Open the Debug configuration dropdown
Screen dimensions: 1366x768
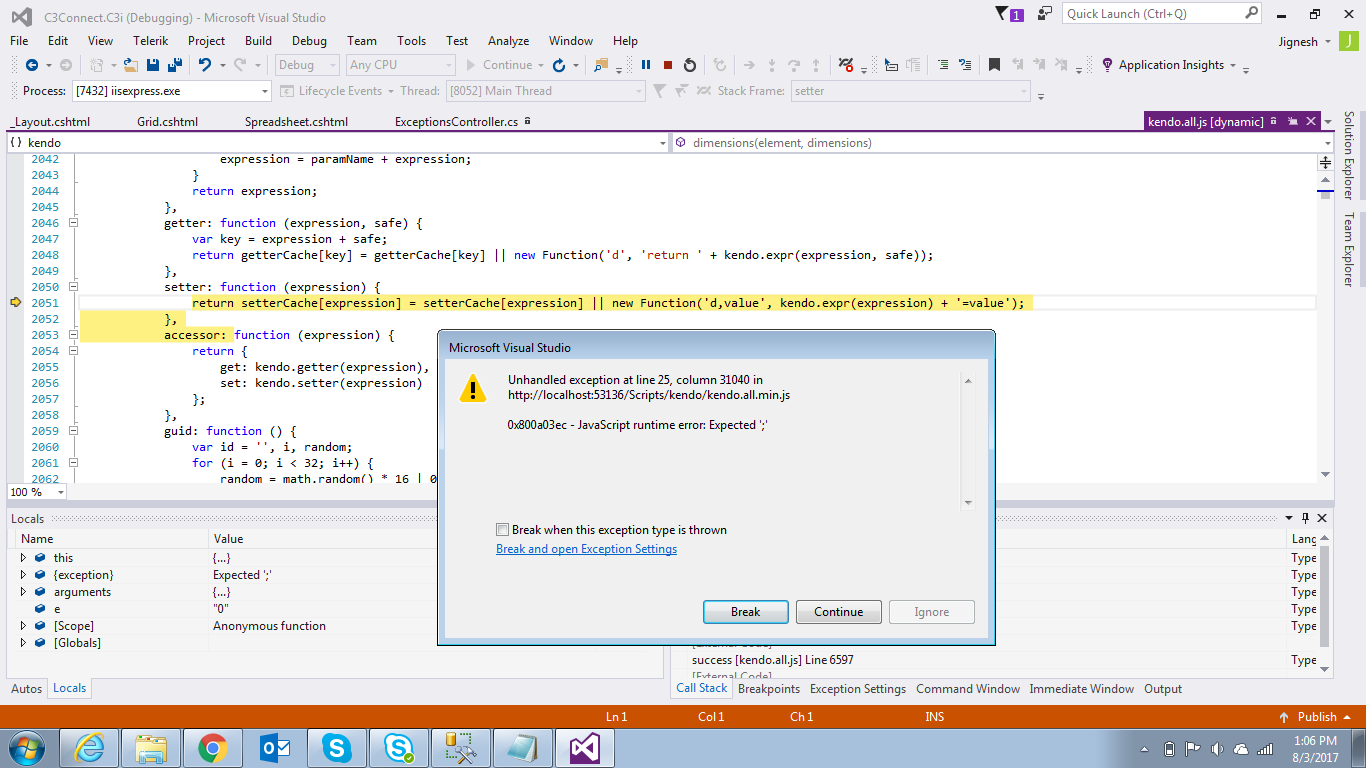306,65
